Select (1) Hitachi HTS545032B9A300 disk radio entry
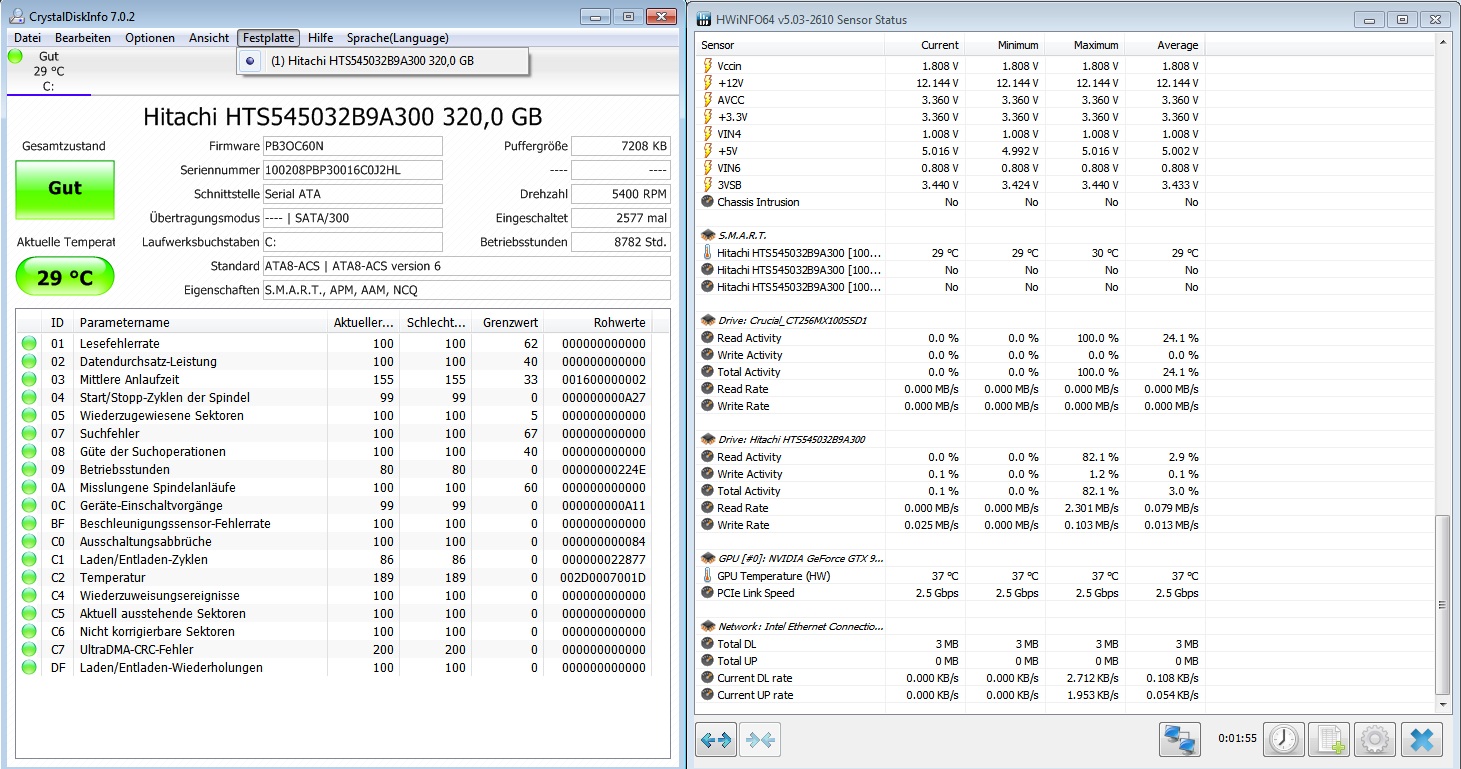 [383, 61]
